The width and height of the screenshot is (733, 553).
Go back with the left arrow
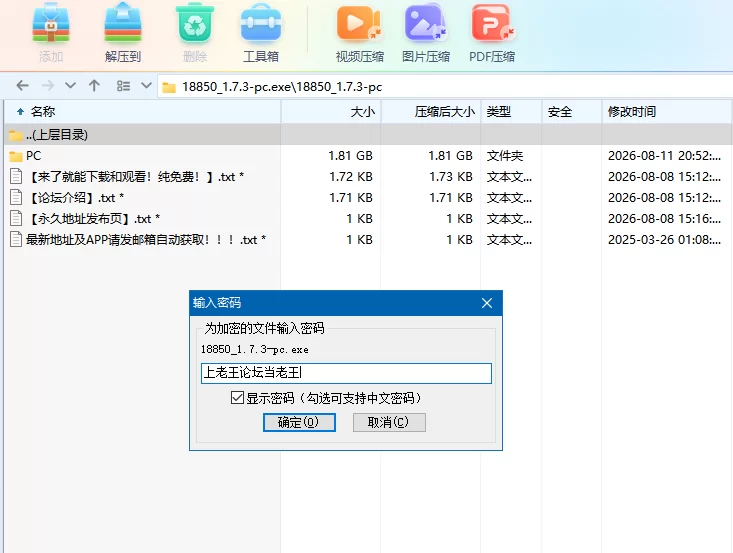click(x=22, y=86)
